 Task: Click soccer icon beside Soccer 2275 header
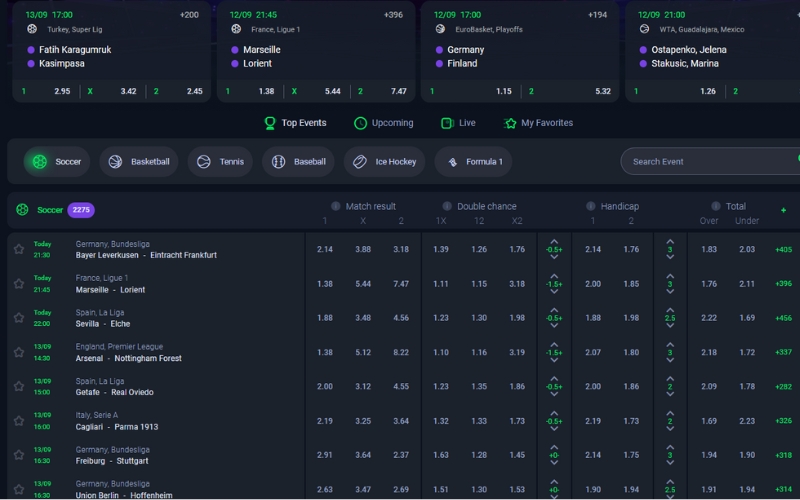(x=22, y=210)
